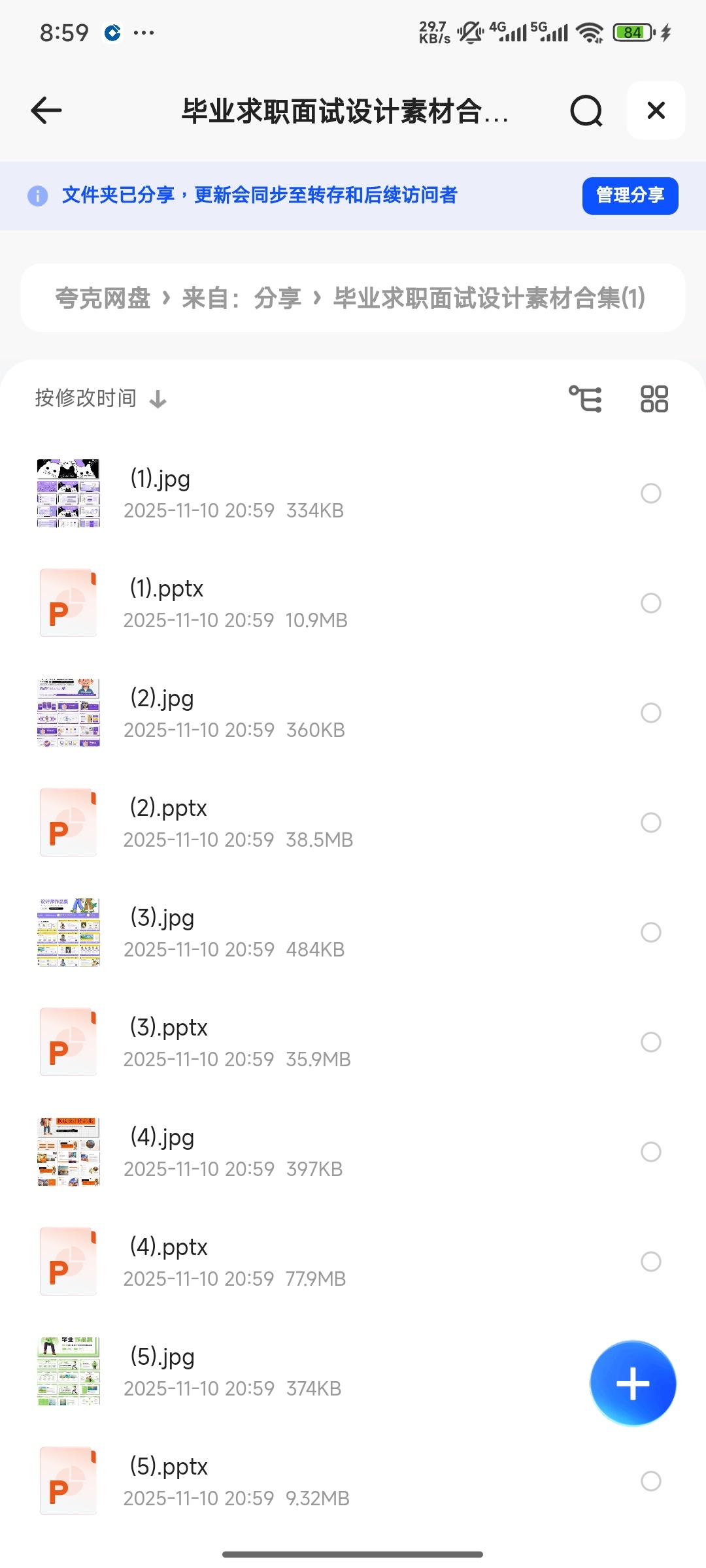Open the (1).pptx PowerPoint file icon
706x1568 pixels.
[69, 602]
